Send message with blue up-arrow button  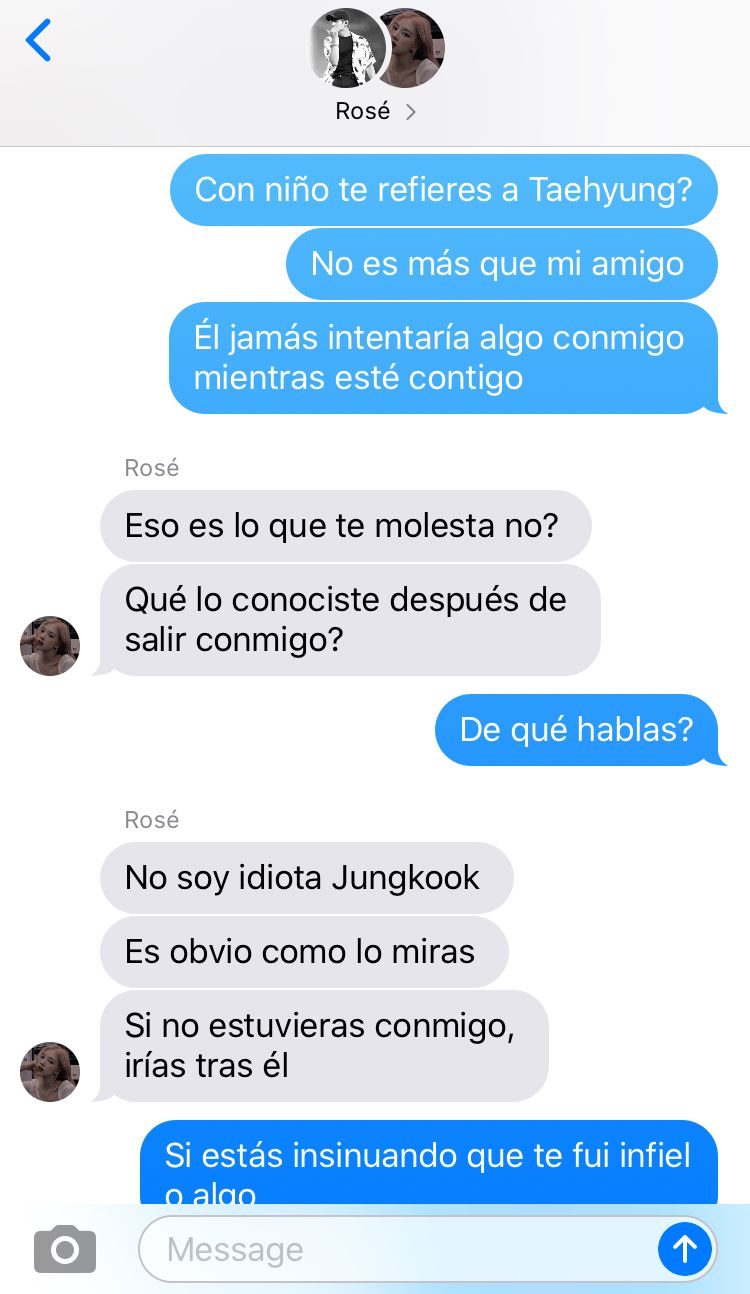coord(685,1249)
